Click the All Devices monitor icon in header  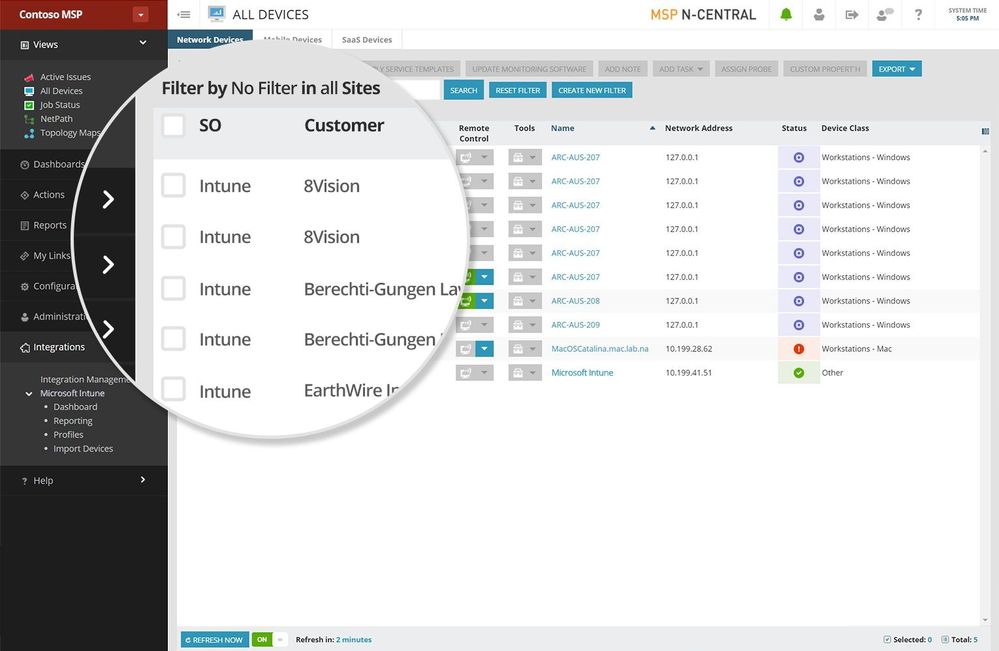tap(217, 14)
